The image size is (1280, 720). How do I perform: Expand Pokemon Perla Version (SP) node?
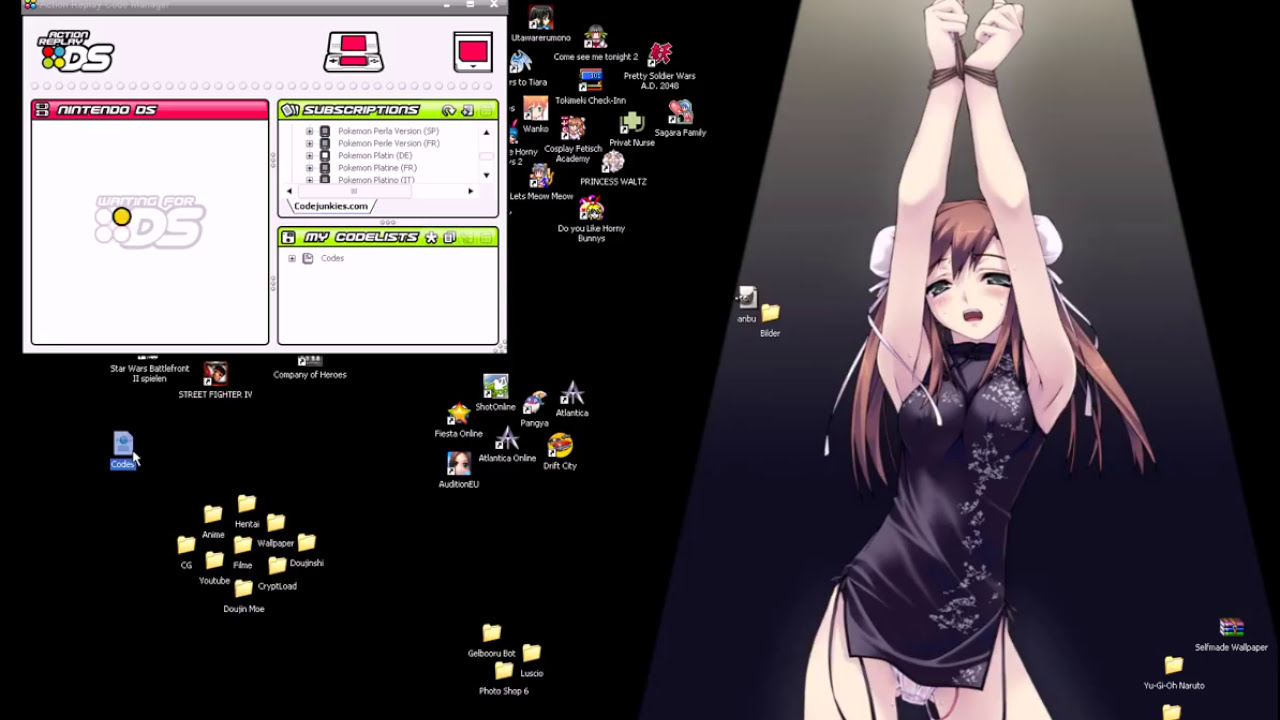click(x=309, y=131)
